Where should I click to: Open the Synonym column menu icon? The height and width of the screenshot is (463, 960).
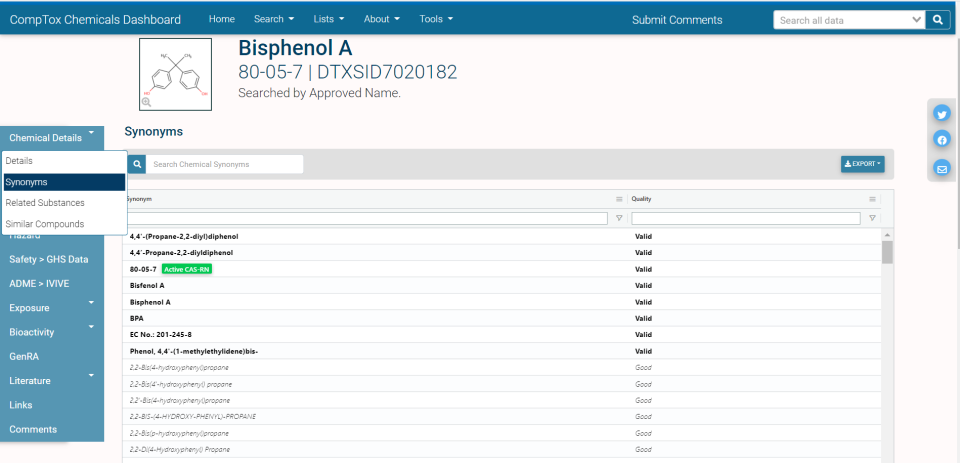619,199
